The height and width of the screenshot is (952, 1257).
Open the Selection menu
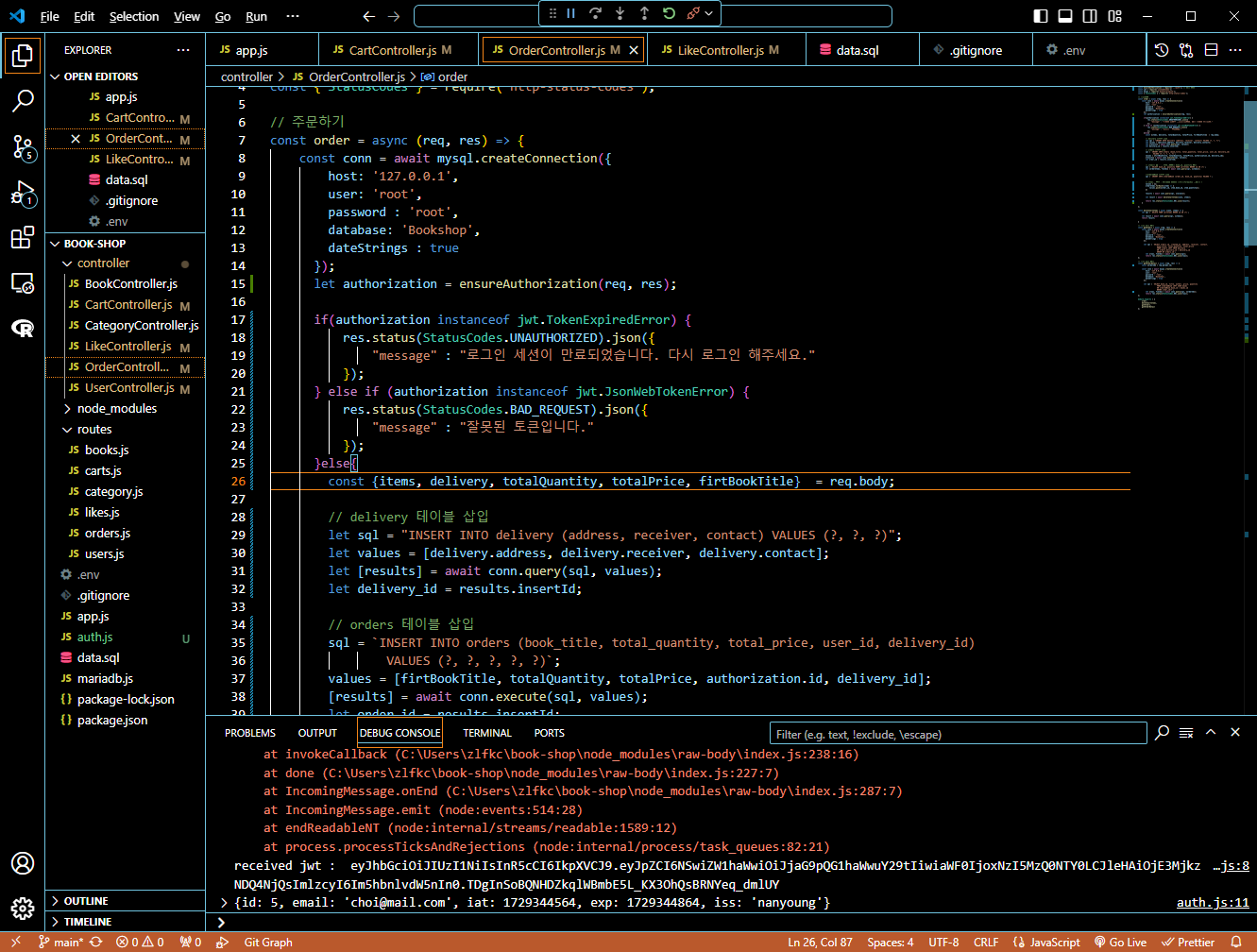(134, 16)
